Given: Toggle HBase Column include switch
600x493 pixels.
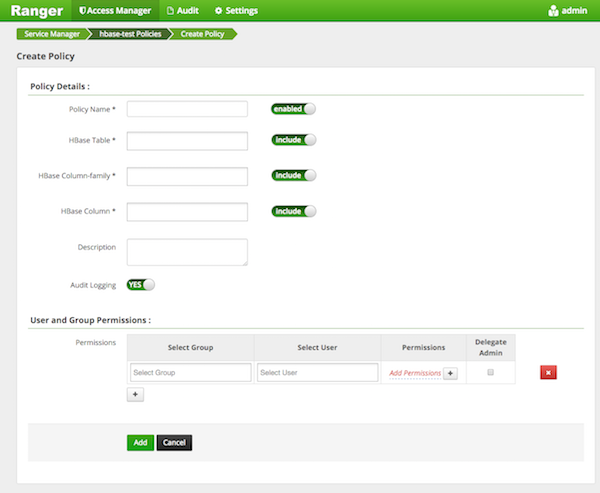Looking at the screenshot, I should 293,211.
